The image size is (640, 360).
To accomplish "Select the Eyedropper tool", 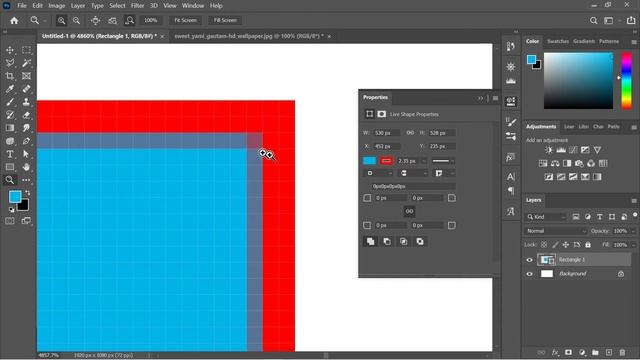I will coord(10,89).
